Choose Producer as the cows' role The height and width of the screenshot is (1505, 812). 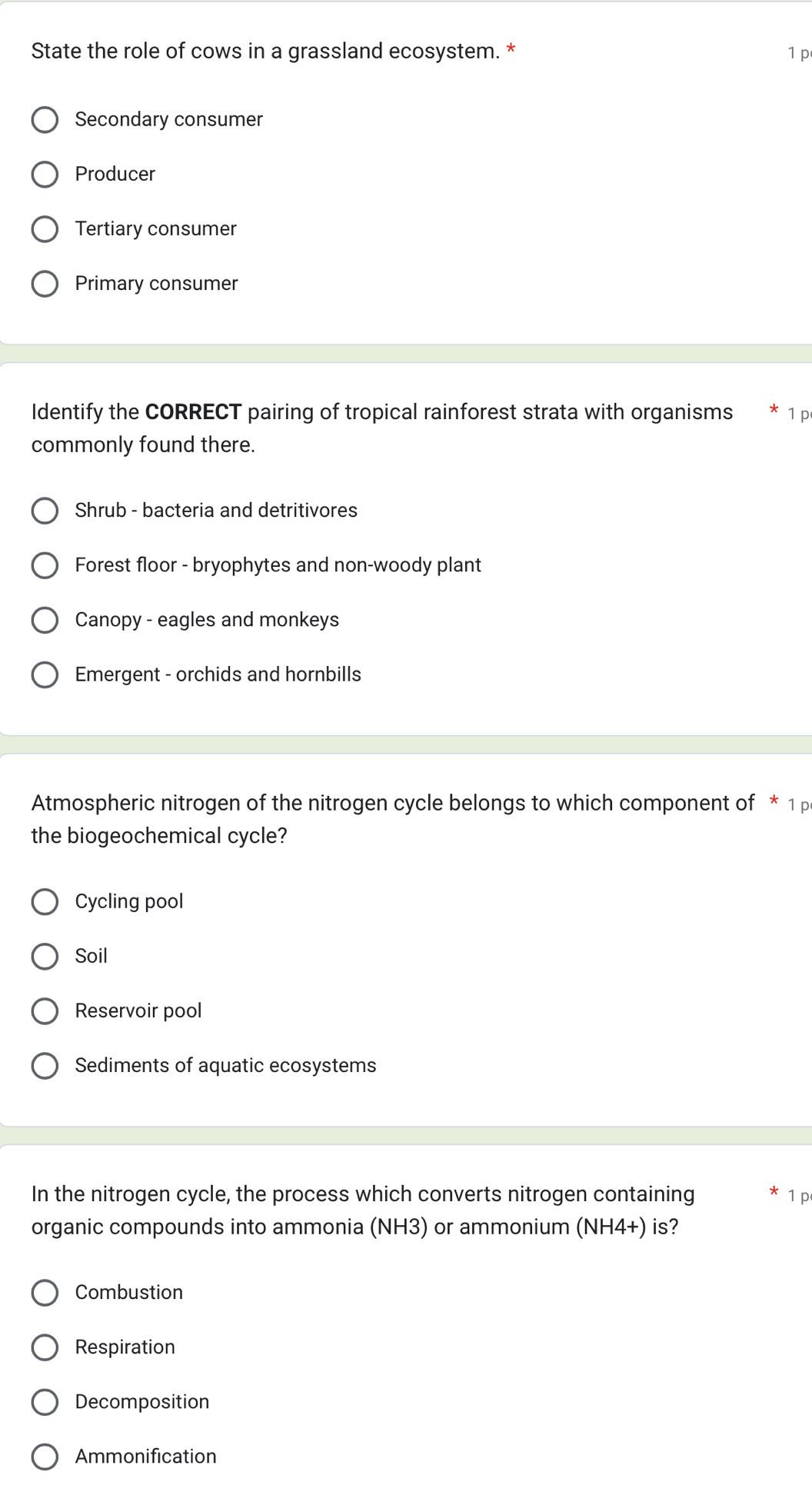point(45,175)
